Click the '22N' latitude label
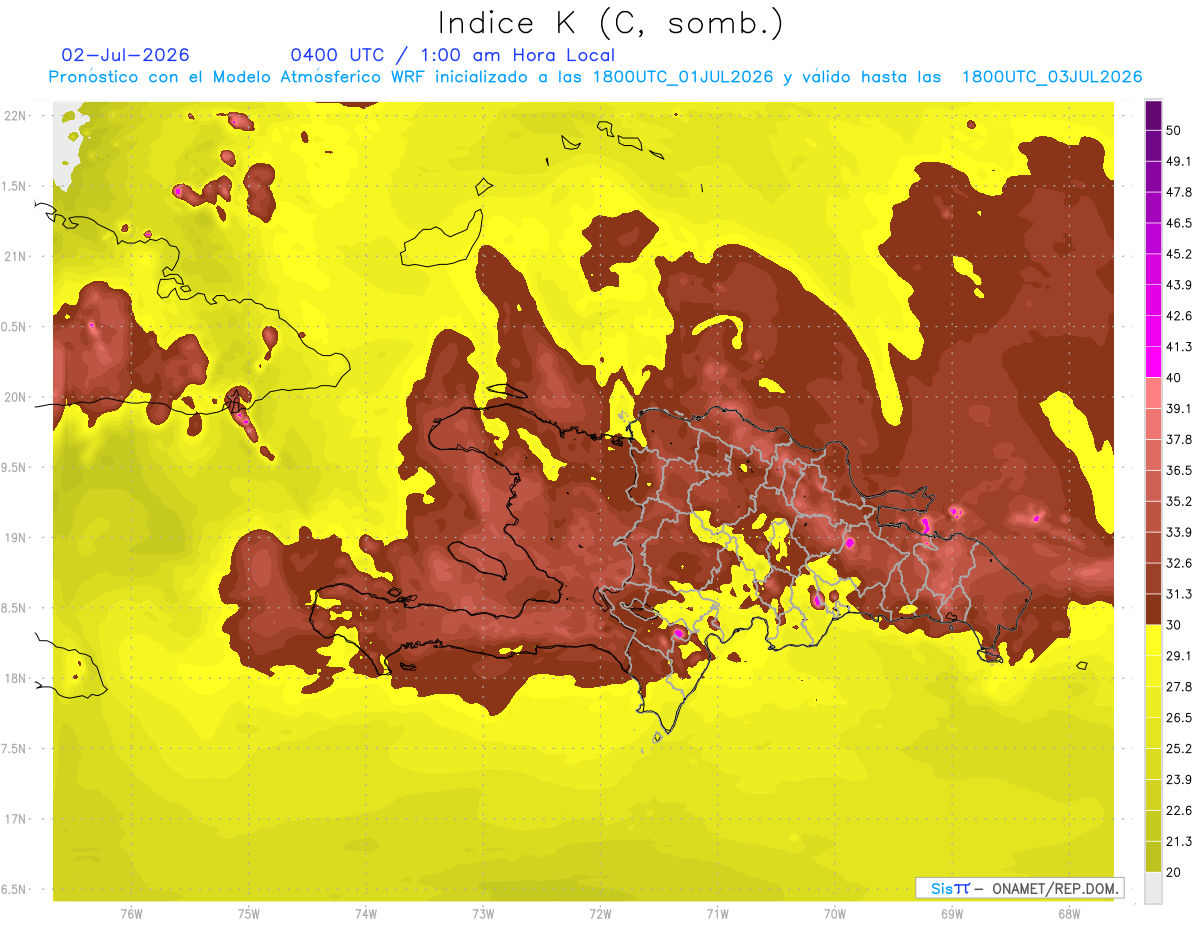This screenshot has height=927, width=1200. (x=15, y=116)
